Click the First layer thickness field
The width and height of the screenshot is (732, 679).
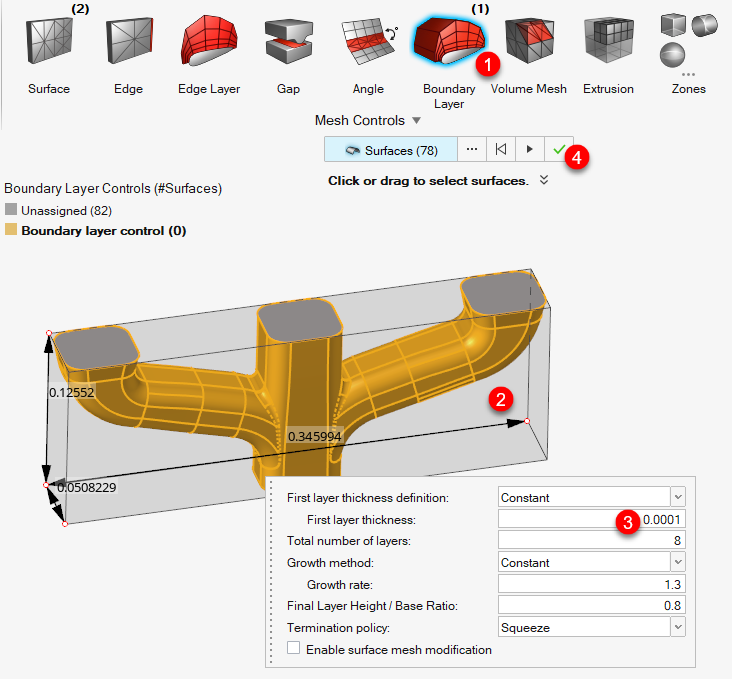click(591, 519)
